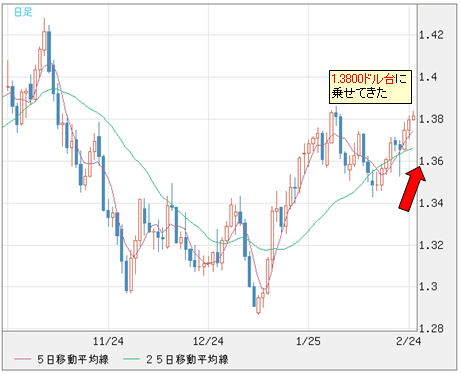Click the 1/25 date axis label
This screenshot has width=461, height=375.
coord(308,341)
